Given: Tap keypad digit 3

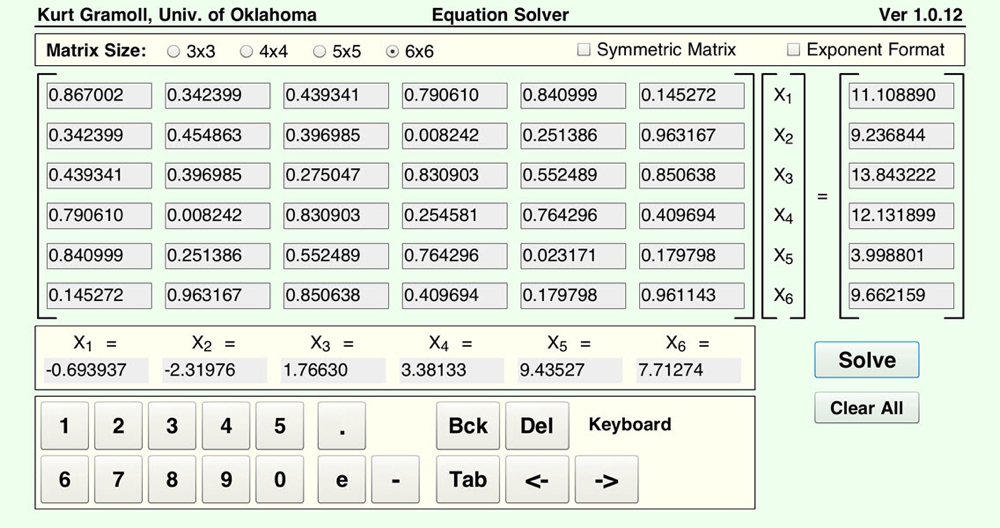Looking at the screenshot, I should tap(172, 425).
